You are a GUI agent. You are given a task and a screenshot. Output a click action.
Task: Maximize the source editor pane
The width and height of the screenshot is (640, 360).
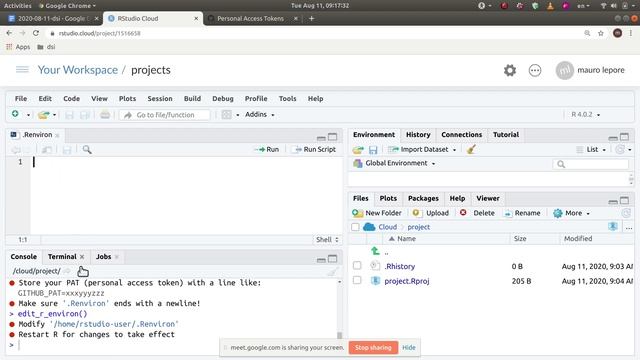pyautogui.click(x=333, y=137)
